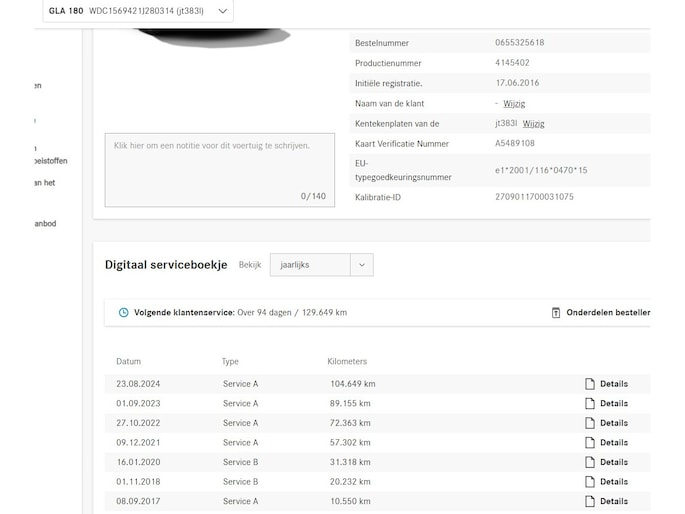Click the registration date 17.06.2016
This screenshot has width=685, height=514.
point(517,83)
